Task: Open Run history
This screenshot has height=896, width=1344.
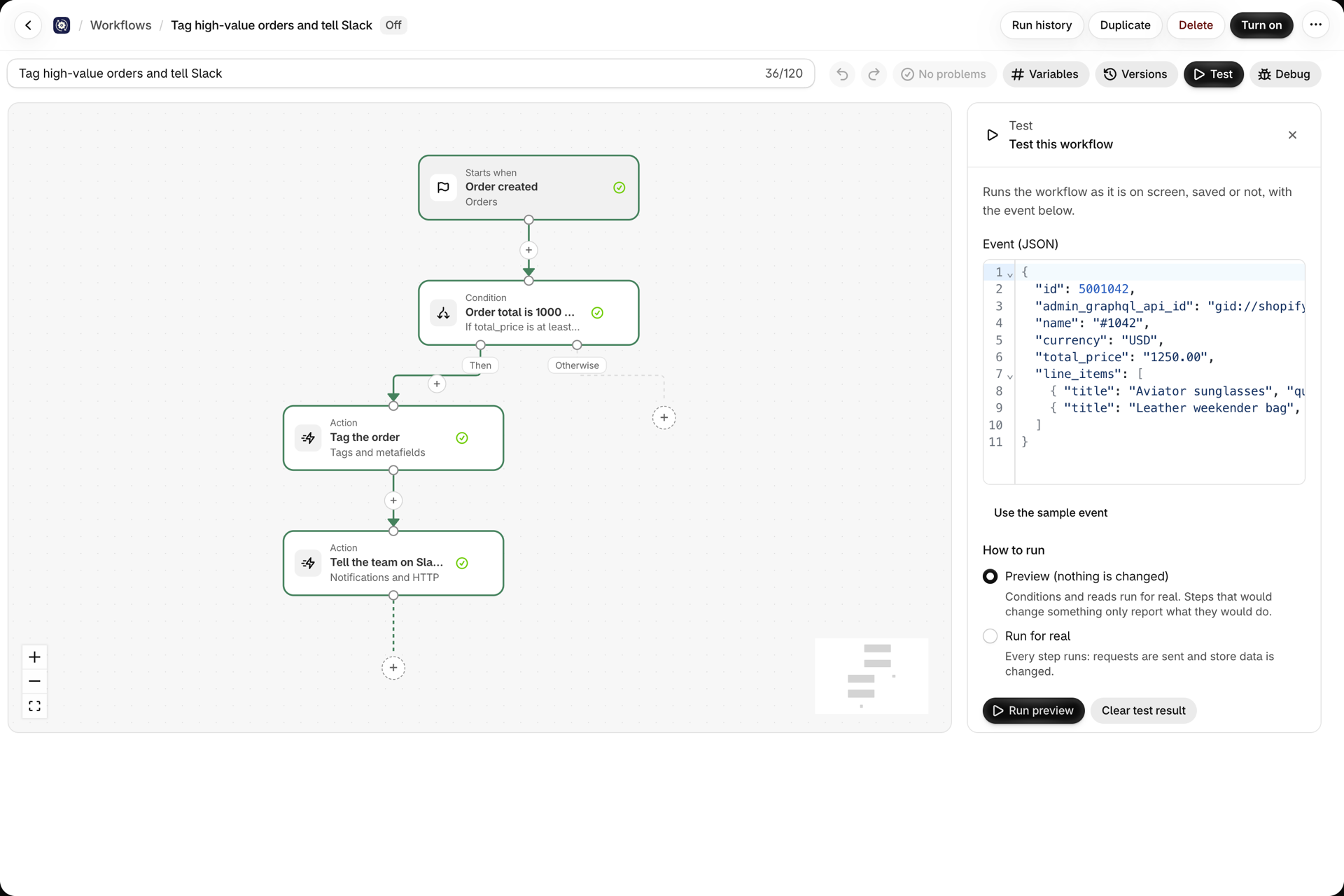Action: pyautogui.click(x=1041, y=25)
